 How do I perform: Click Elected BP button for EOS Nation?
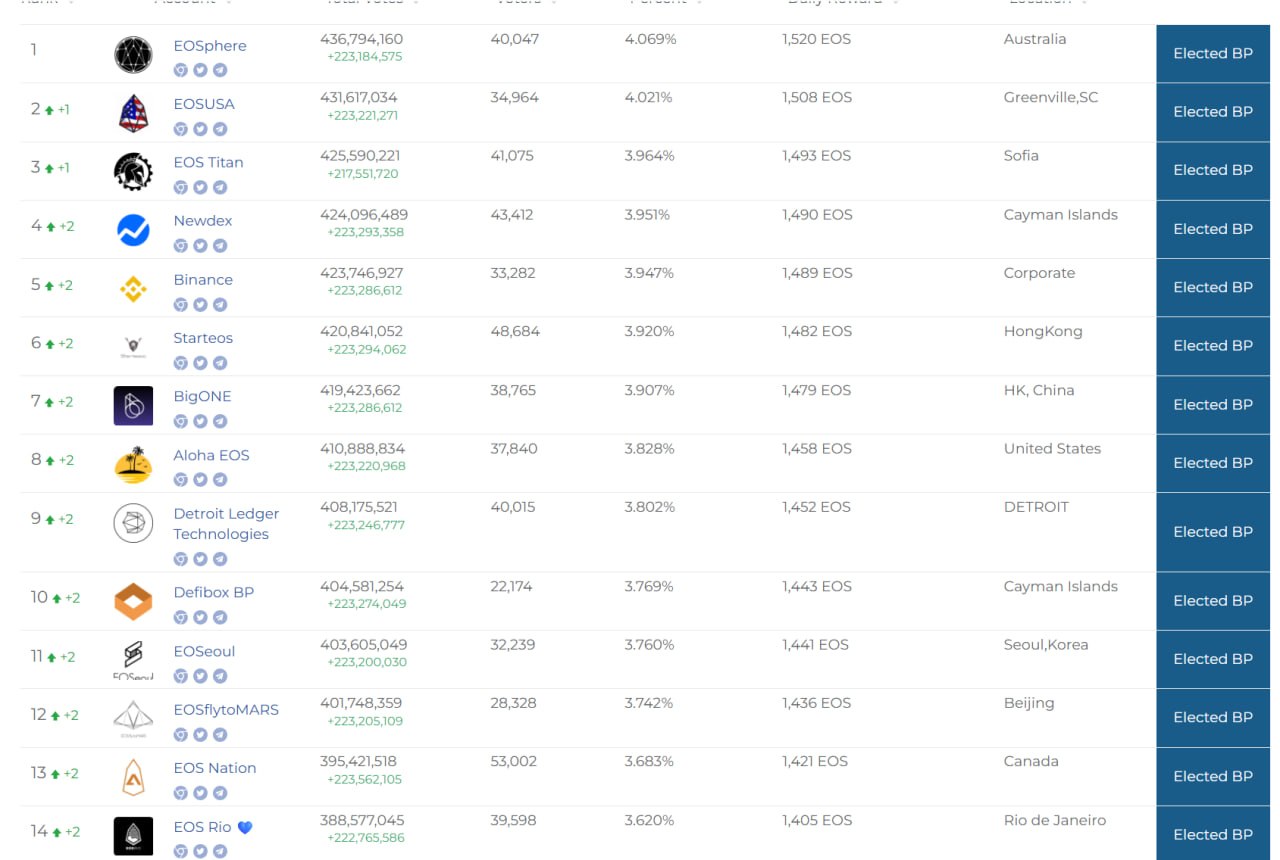(1213, 777)
